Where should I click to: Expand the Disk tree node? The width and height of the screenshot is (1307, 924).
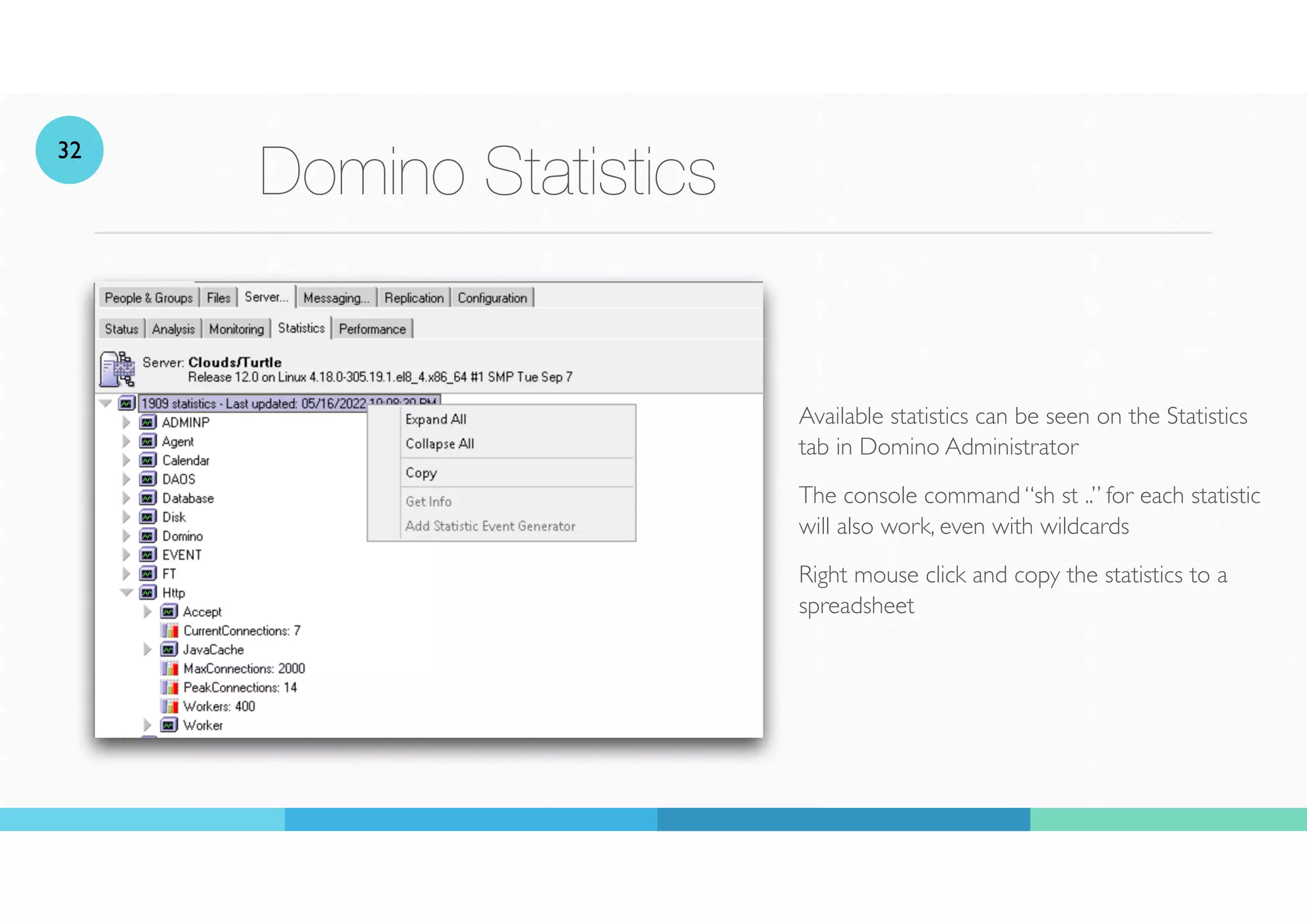[x=126, y=517]
